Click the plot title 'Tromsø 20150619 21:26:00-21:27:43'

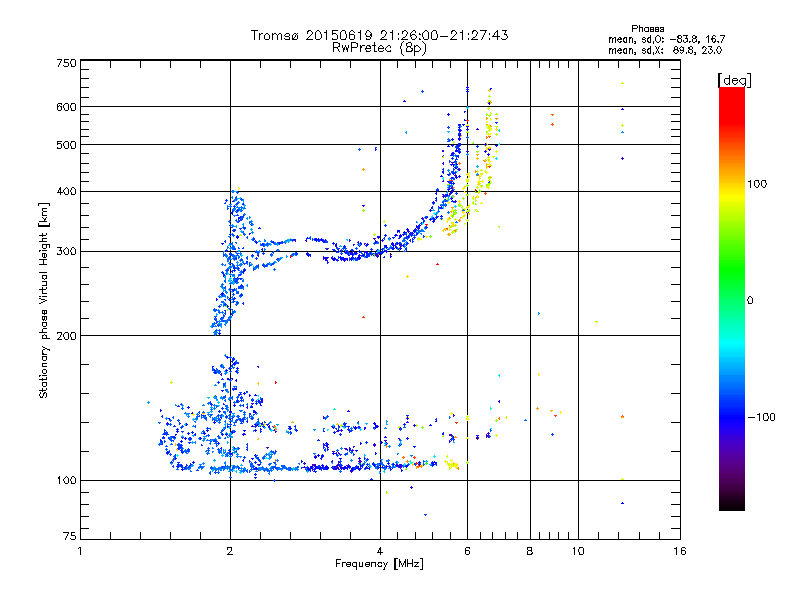click(379, 35)
